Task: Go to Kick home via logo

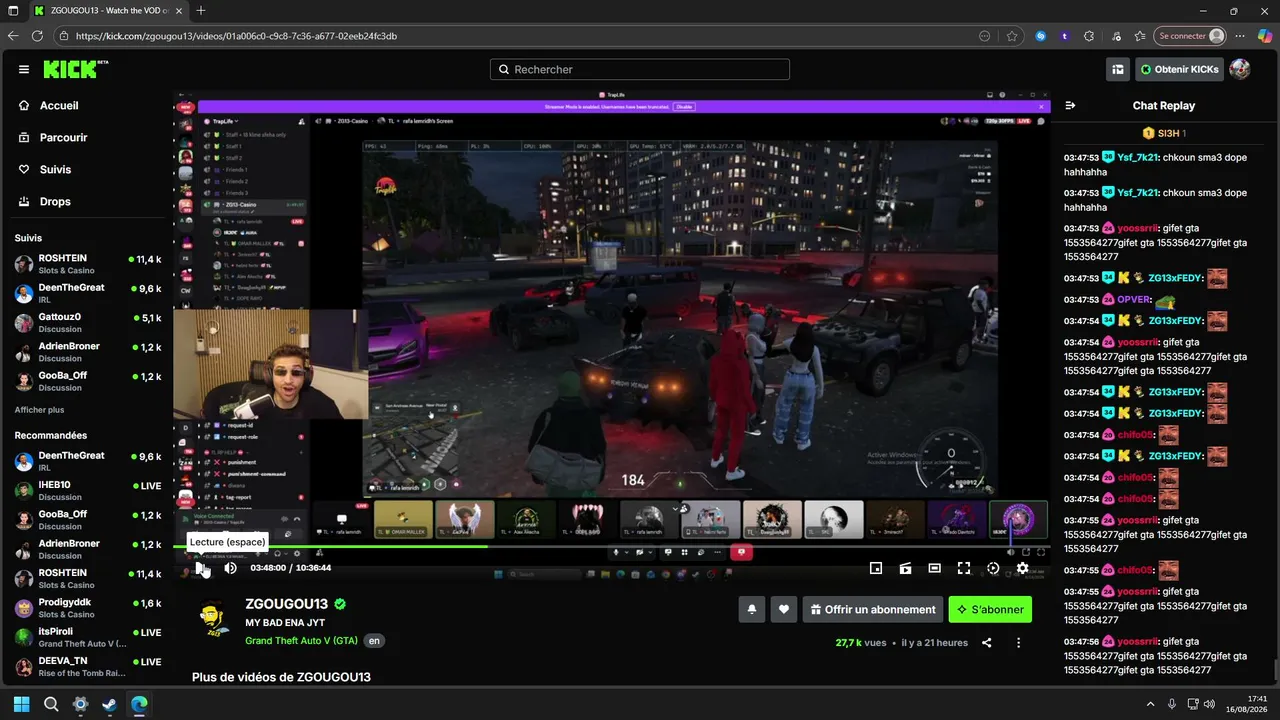Action: pyautogui.click(x=76, y=69)
